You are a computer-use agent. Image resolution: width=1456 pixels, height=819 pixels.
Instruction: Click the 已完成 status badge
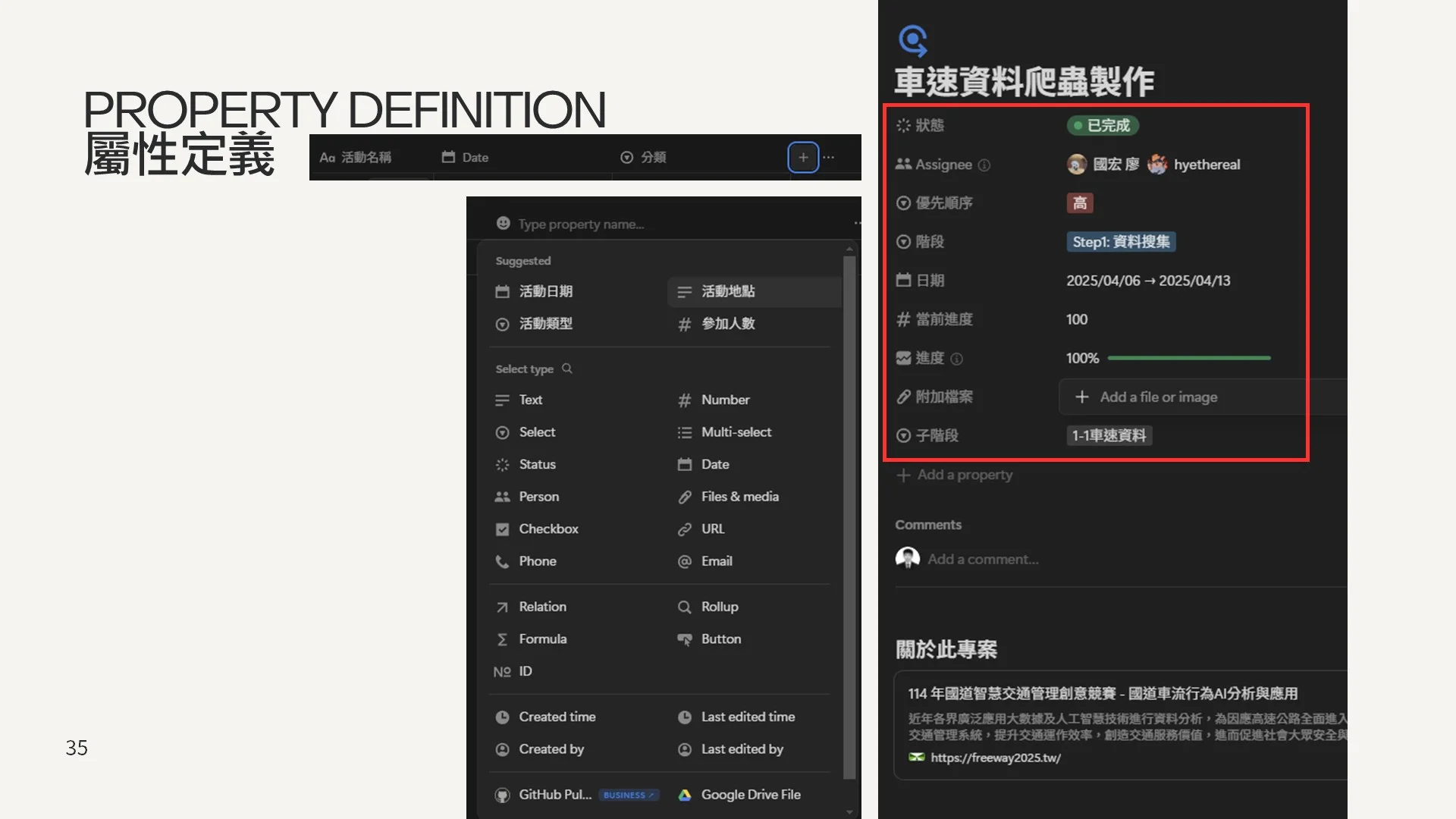(1103, 125)
